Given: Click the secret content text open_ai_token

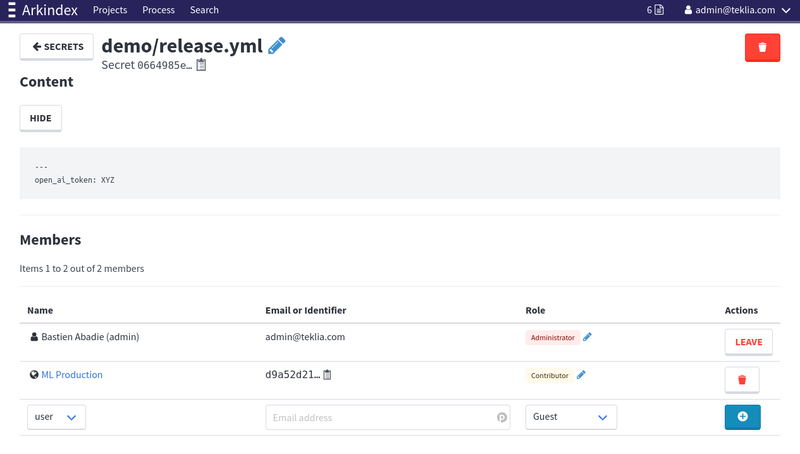Looking at the screenshot, I should [74, 180].
